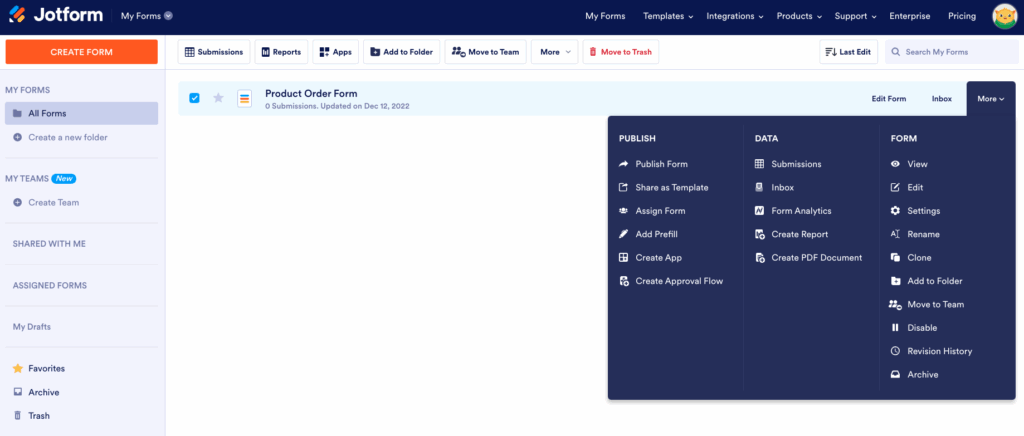Click the Clone form icon
The width and height of the screenshot is (1024, 436).
tap(895, 258)
